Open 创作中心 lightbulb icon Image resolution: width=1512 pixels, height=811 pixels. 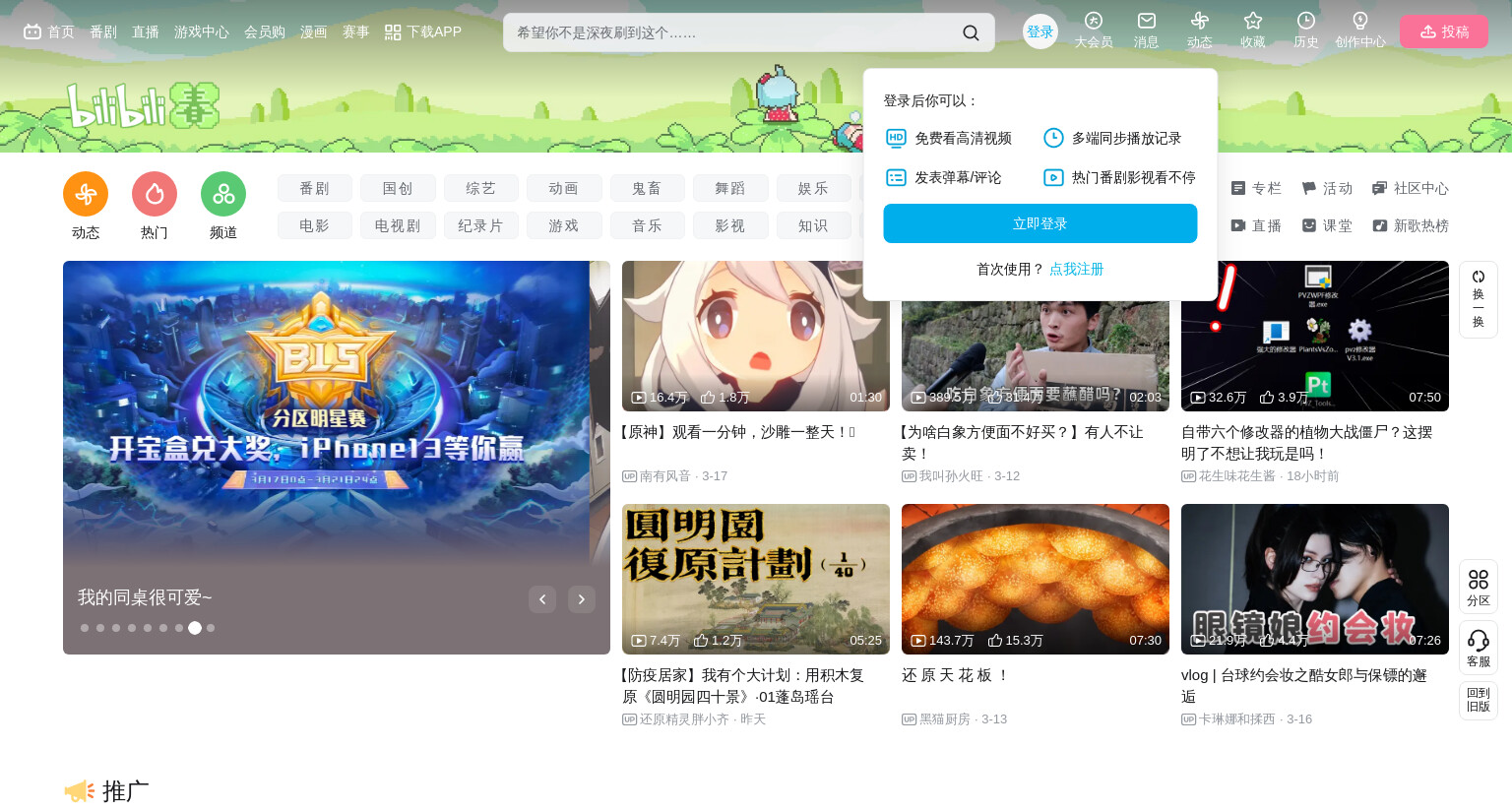[x=1360, y=31]
